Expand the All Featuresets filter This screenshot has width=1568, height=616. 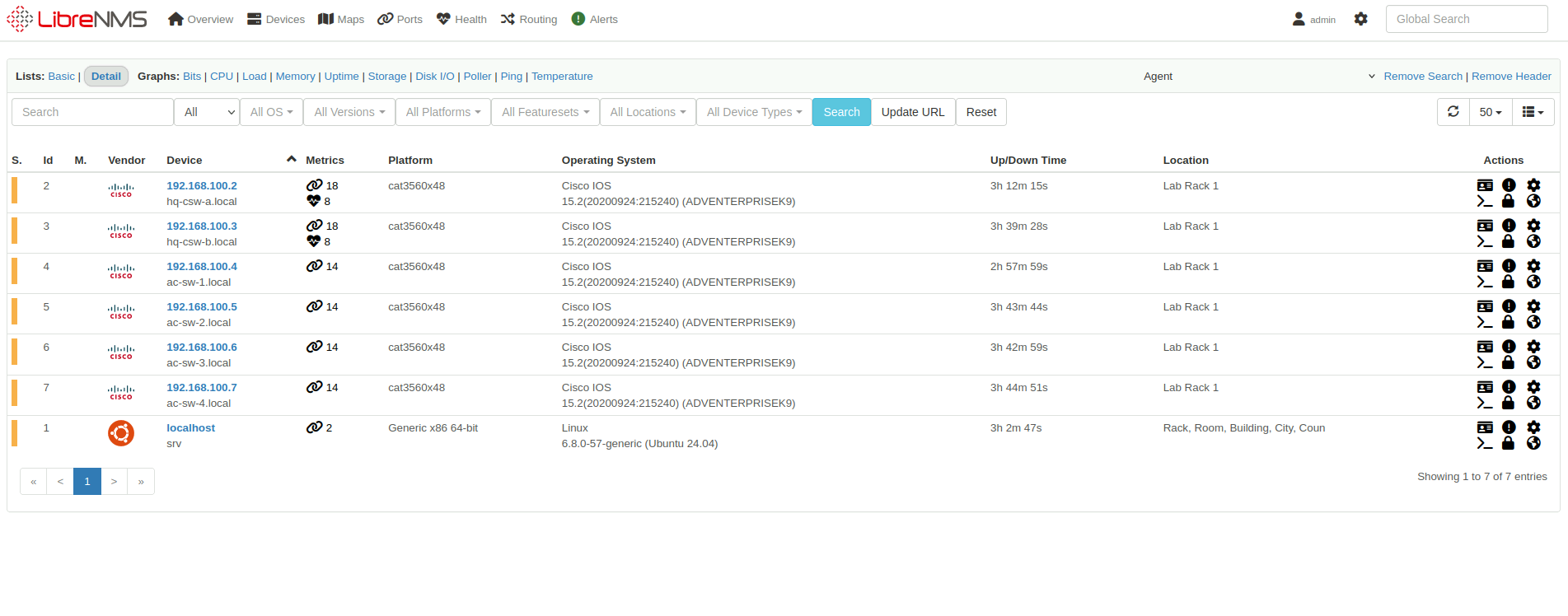(x=545, y=112)
